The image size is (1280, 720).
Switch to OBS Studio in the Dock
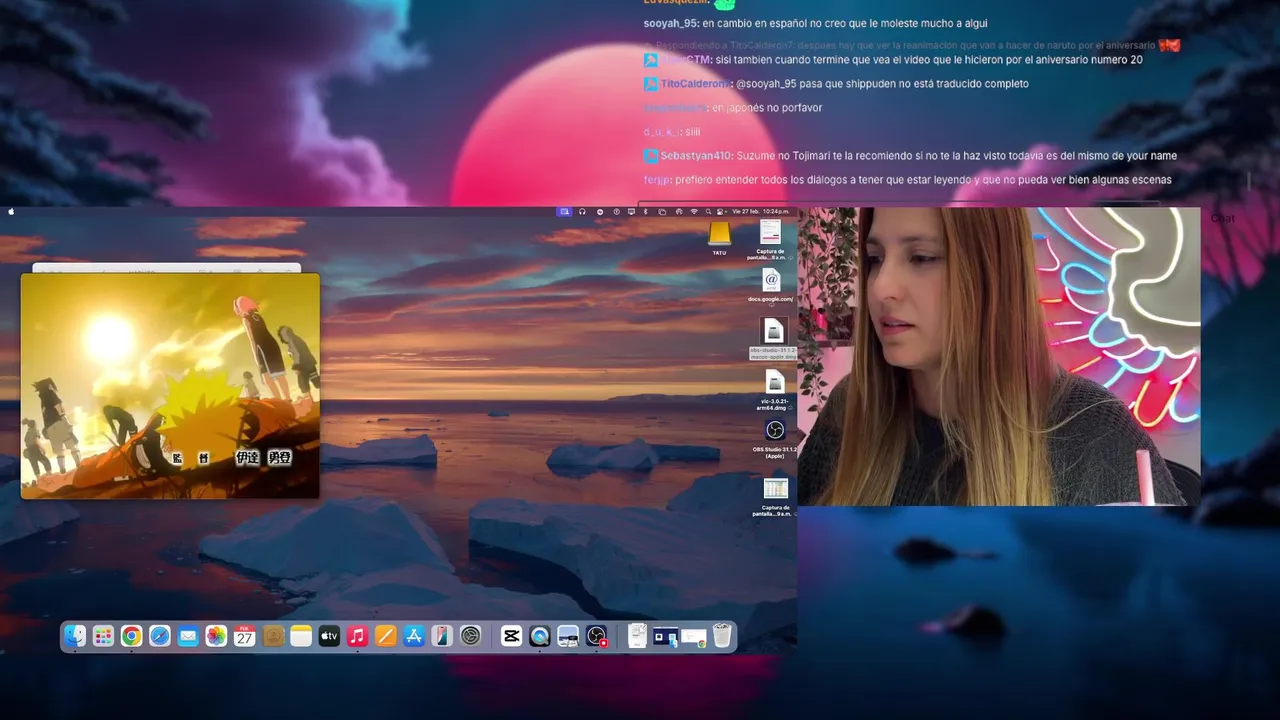[x=597, y=636]
